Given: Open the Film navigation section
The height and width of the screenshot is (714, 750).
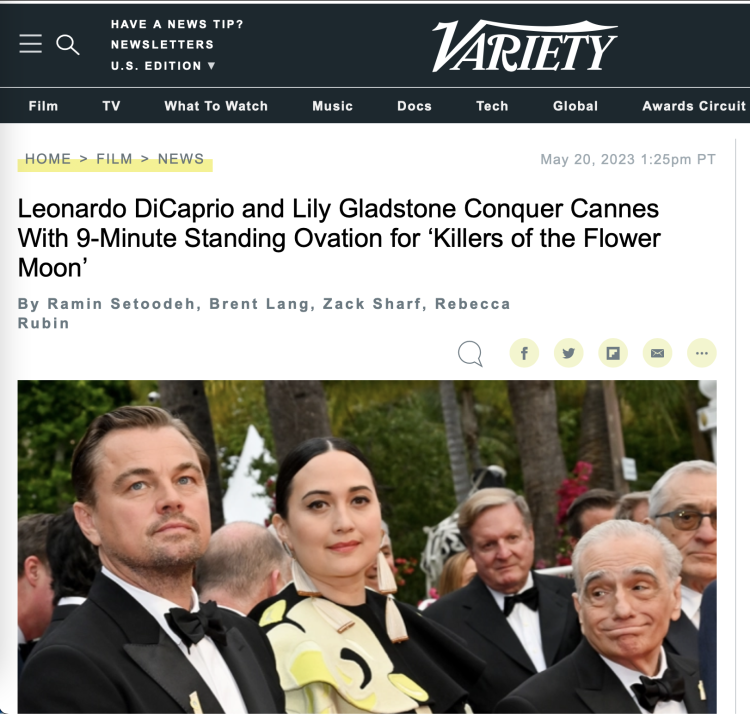Looking at the screenshot, I should pos(43,106).
